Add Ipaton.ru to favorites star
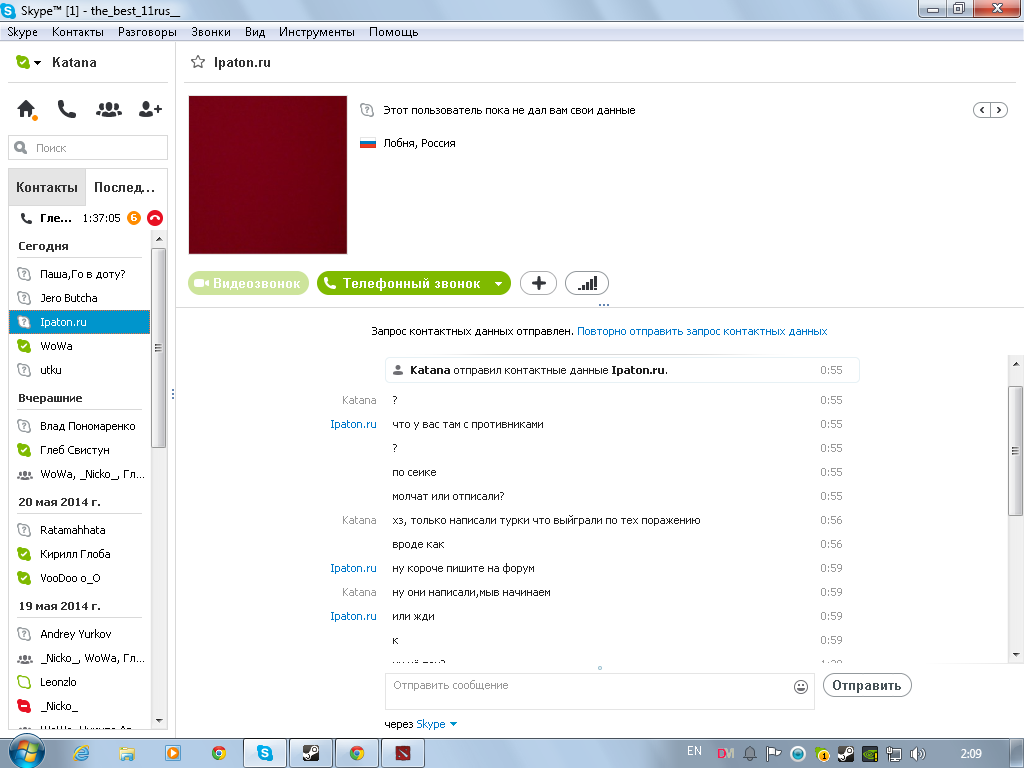 click(197, 62)
